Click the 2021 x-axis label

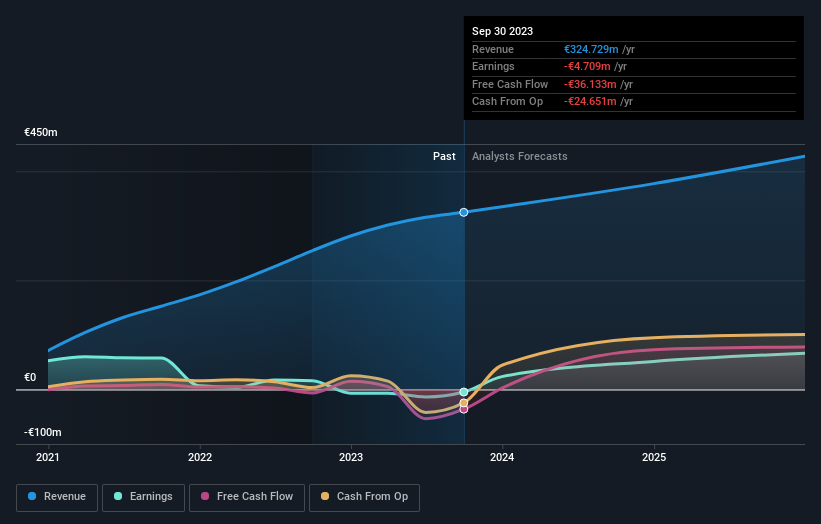[x=48, y=458]
